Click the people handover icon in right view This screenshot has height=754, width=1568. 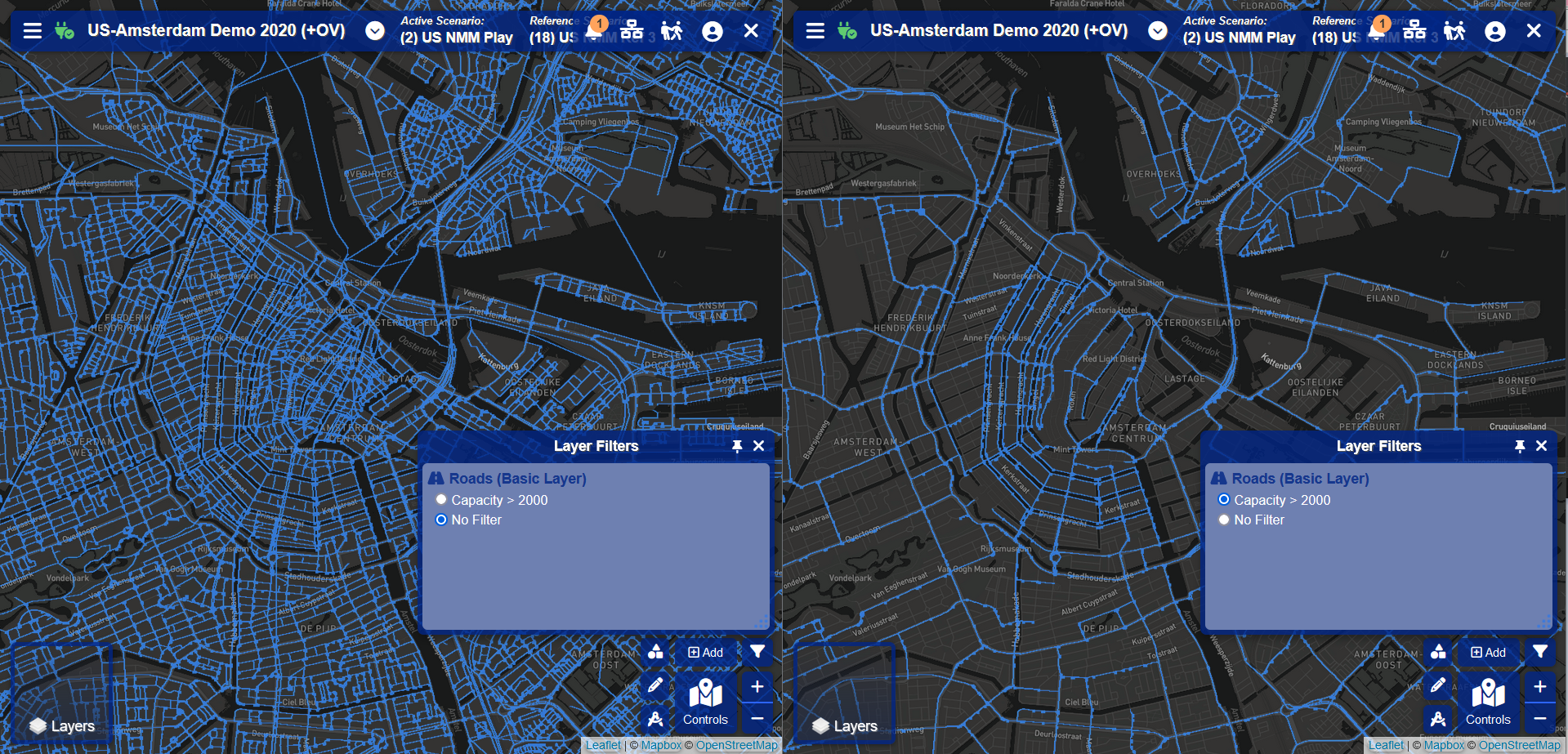pos(1454,31)
